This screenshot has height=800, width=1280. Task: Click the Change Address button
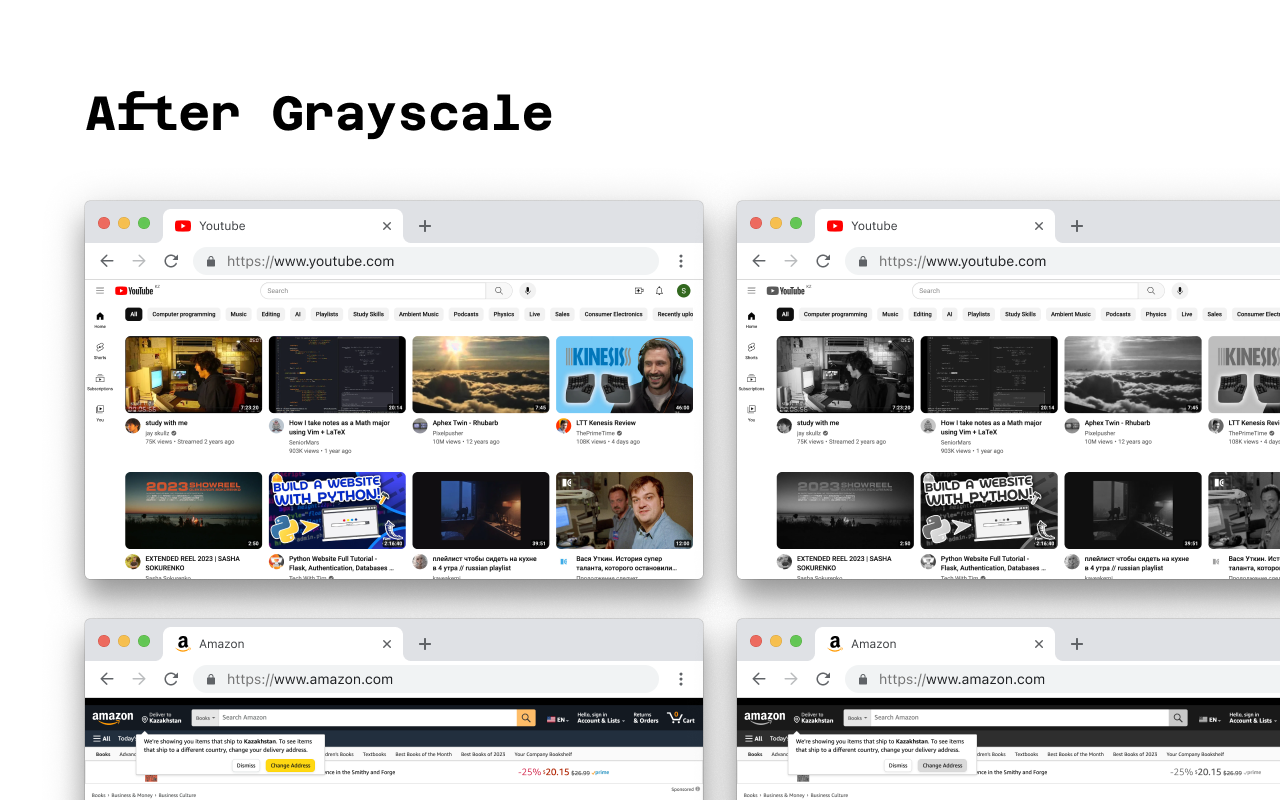tap(290, 765)
